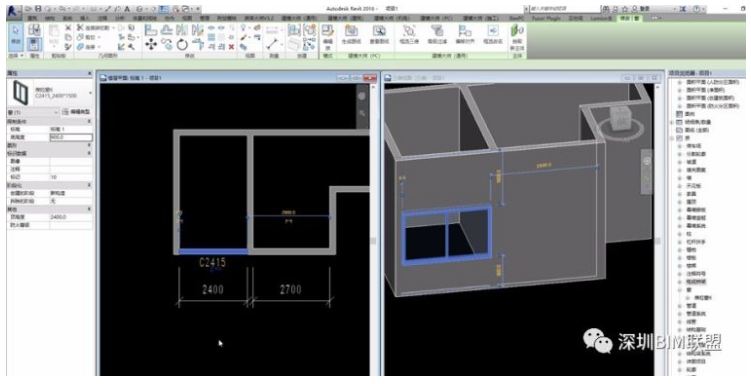Open the BeePC ribbon tab
751x384 pixels.
(517, 18)
